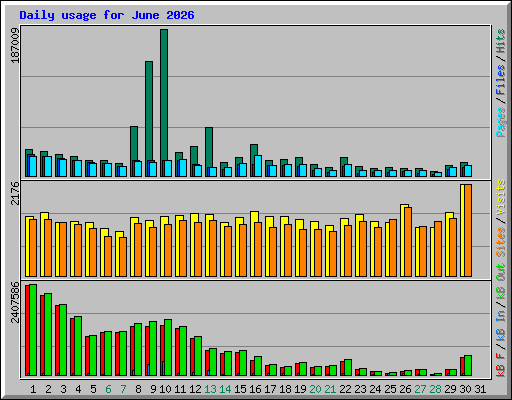Viewport: 512px width, 400px height.
Task: Click the bright green kB Out bar for day 1
Action: 33,330
